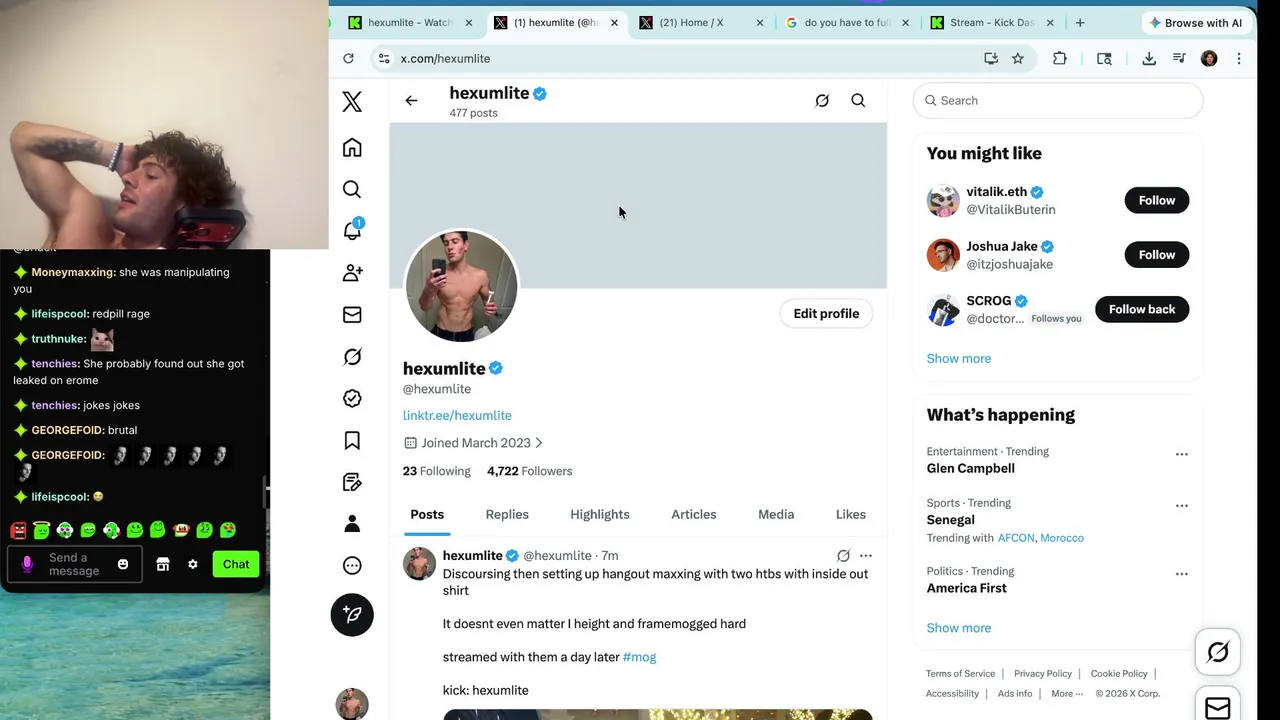Switch to the Highlights tab
1280x720 pixels.
[x=600, y=514]
